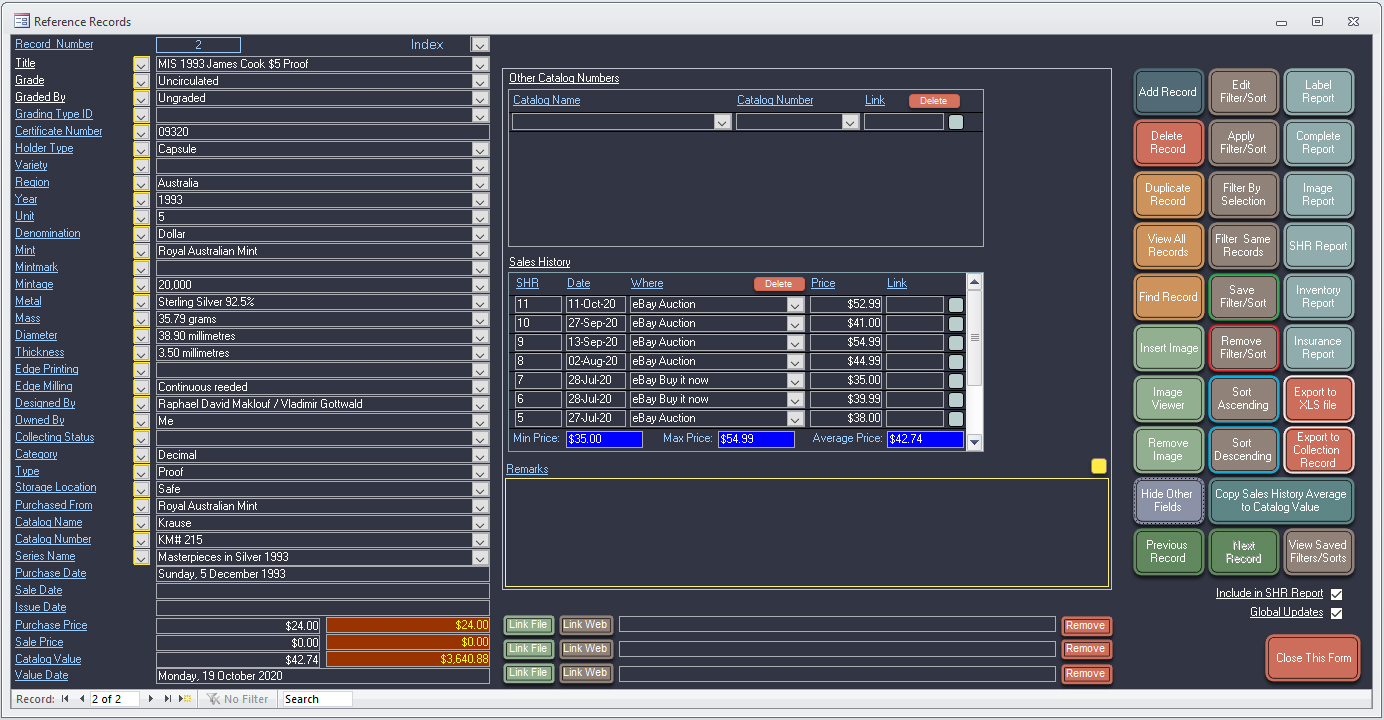This screenshot has height=720, width=1384.
Task: Click the Purchase Date label link
Action: point(51,574)
